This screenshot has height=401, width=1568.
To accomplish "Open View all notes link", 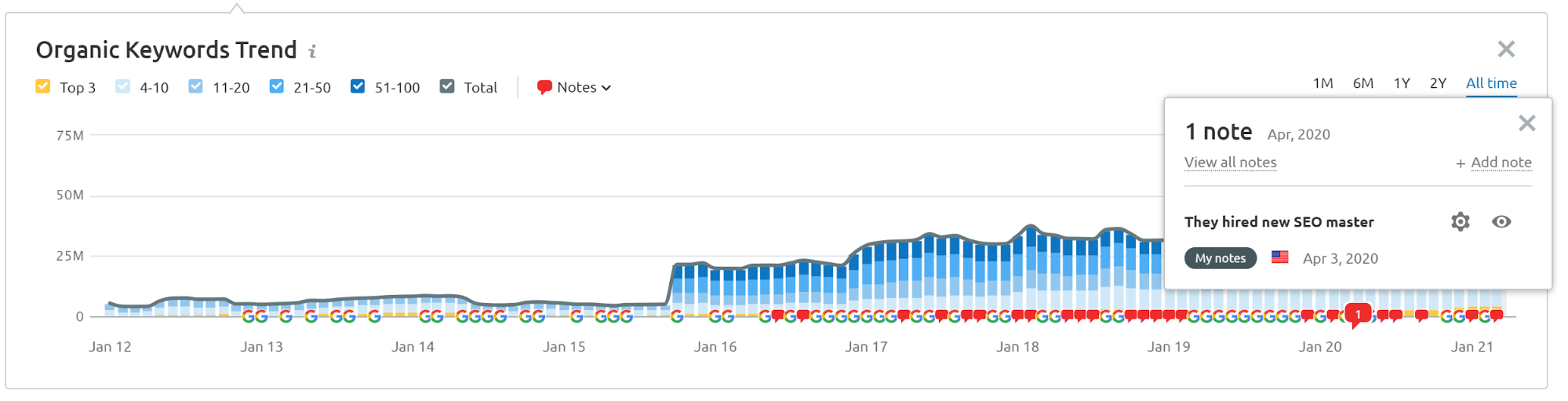I will pyautogui.click(x=1230, y=162).
